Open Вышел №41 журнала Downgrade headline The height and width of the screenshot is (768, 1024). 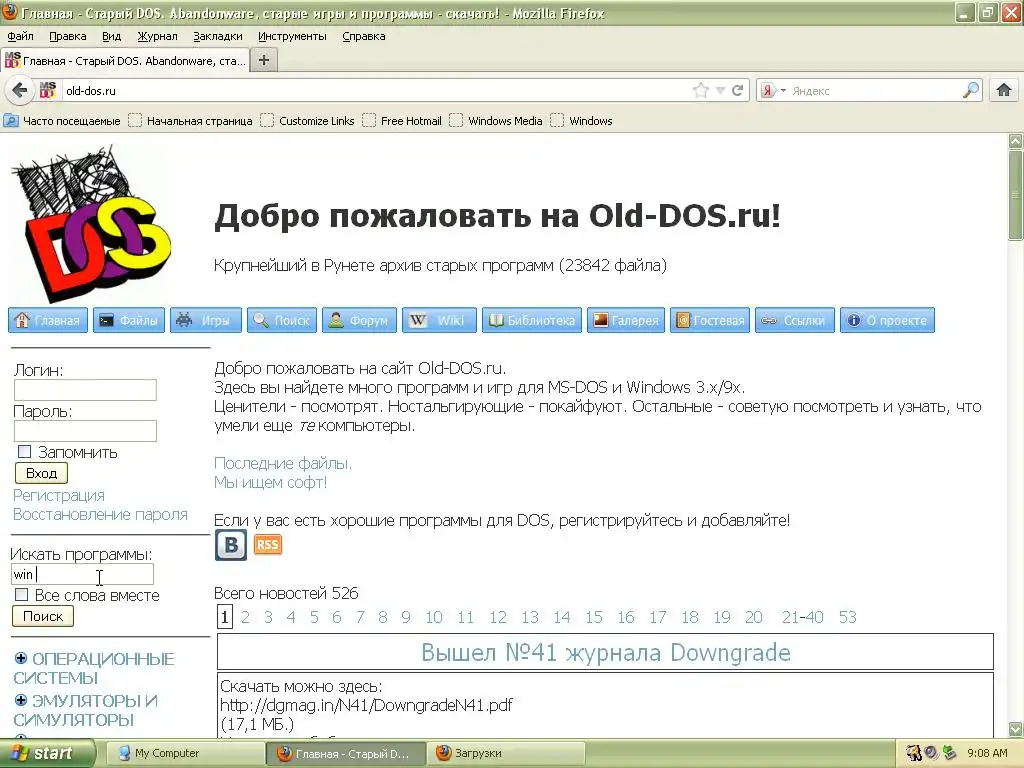tap(605, 652)
